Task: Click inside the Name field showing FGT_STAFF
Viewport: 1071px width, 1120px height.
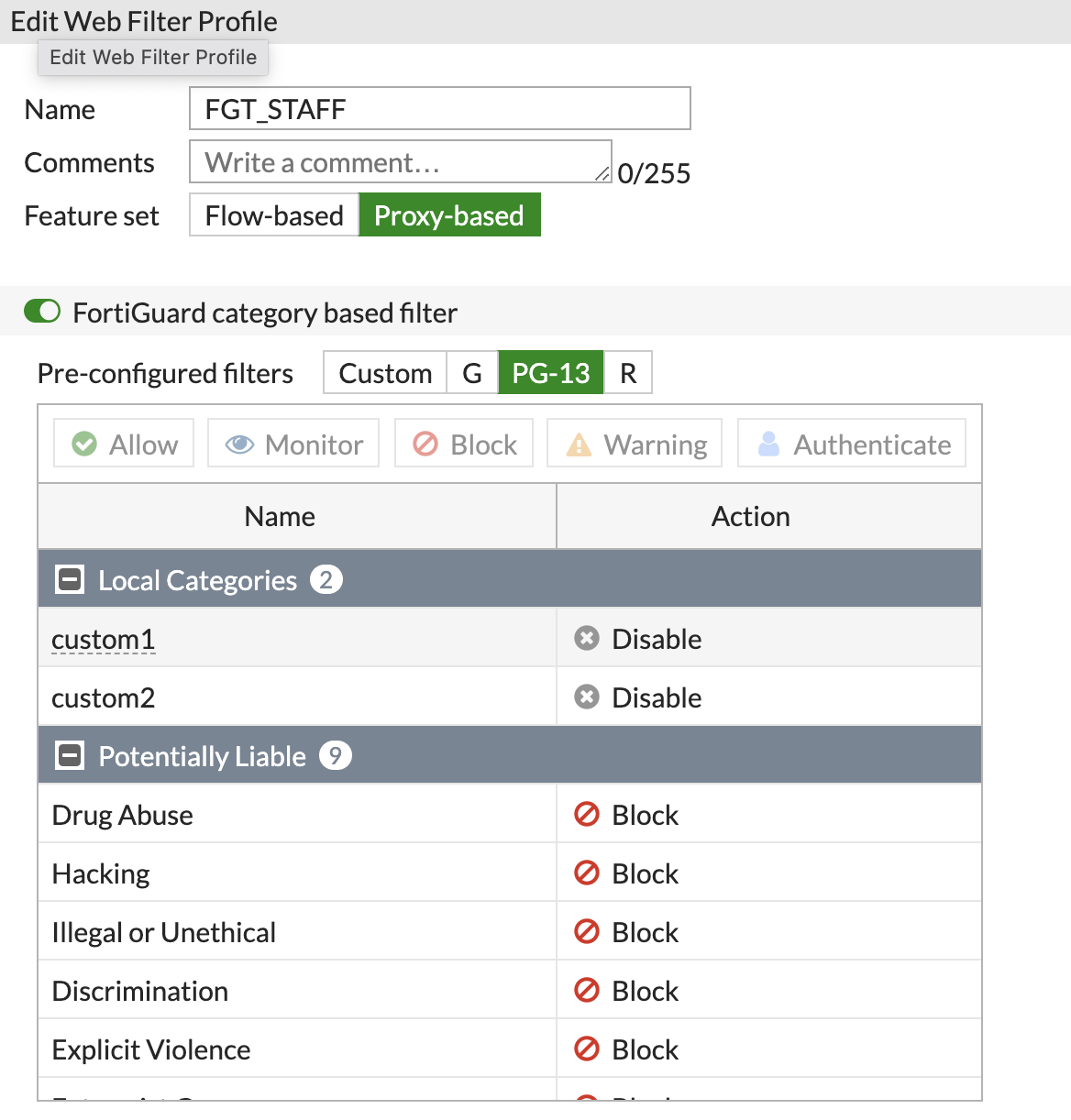Action: (x=440, y=108)
